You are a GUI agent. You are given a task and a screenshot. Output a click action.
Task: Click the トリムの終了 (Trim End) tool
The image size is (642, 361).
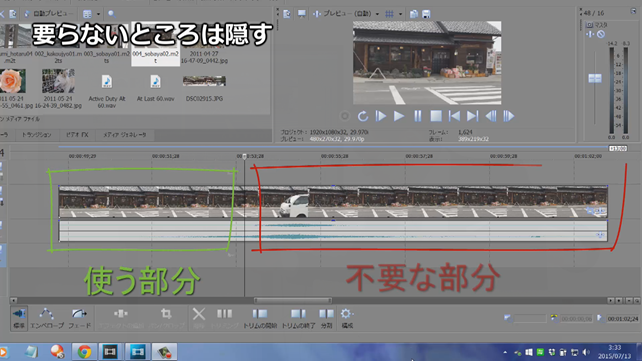pos(298,318)
